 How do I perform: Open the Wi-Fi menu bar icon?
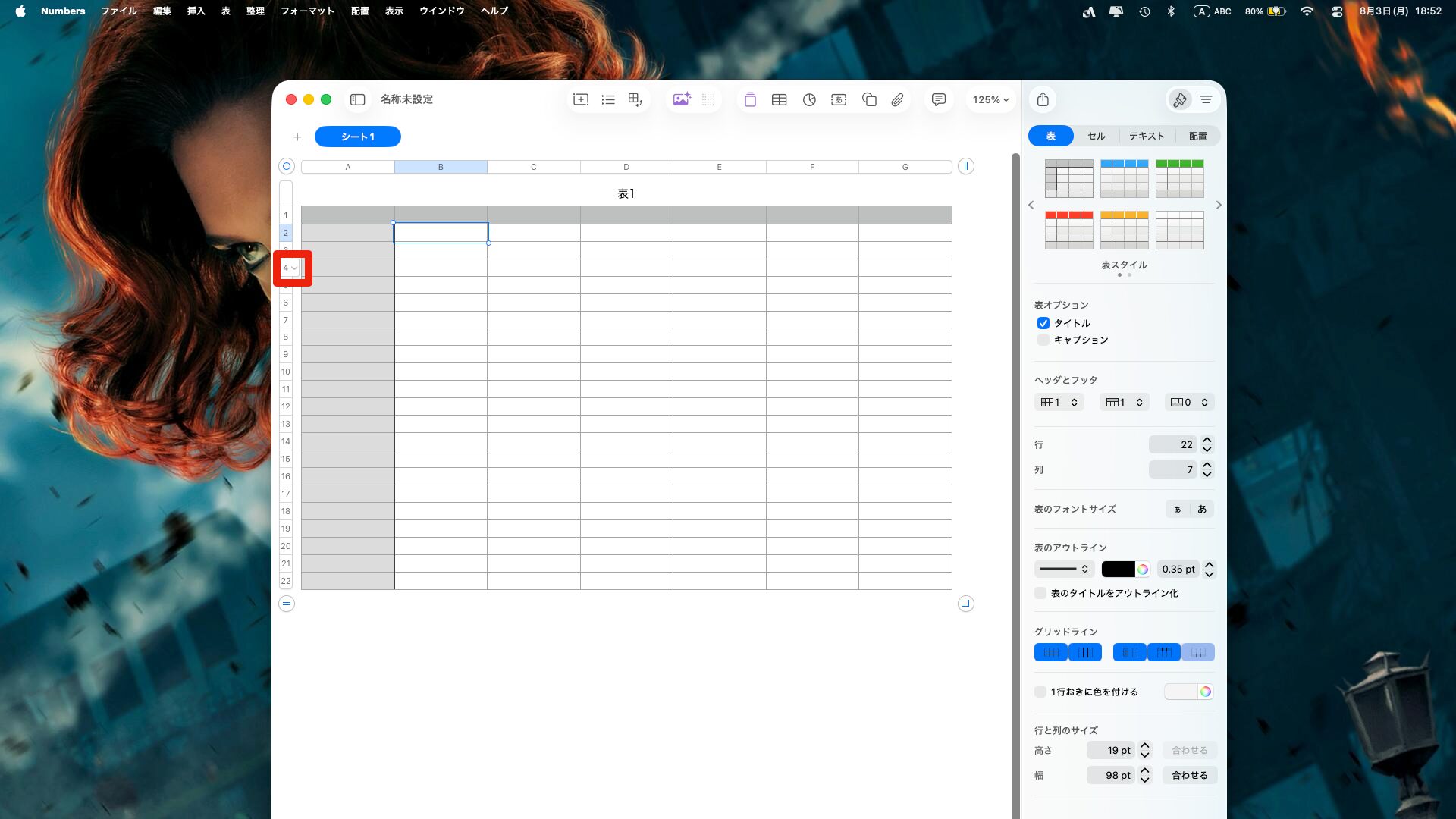pos(1307,11)
